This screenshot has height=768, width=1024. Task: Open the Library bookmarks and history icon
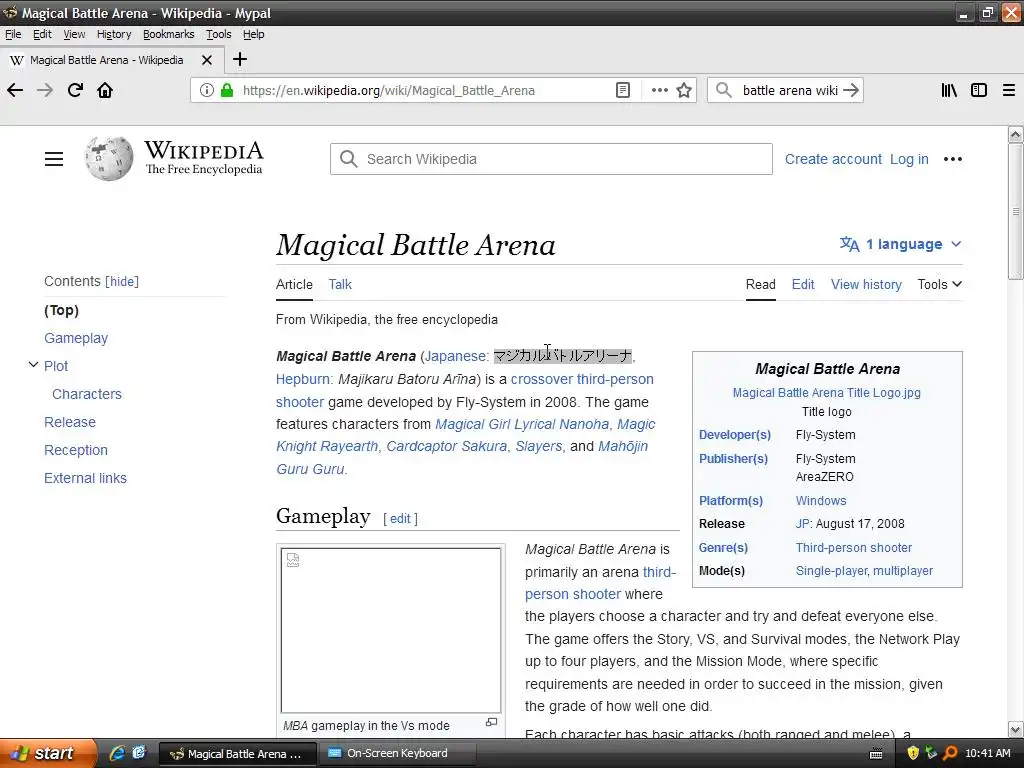pos(949,90)
